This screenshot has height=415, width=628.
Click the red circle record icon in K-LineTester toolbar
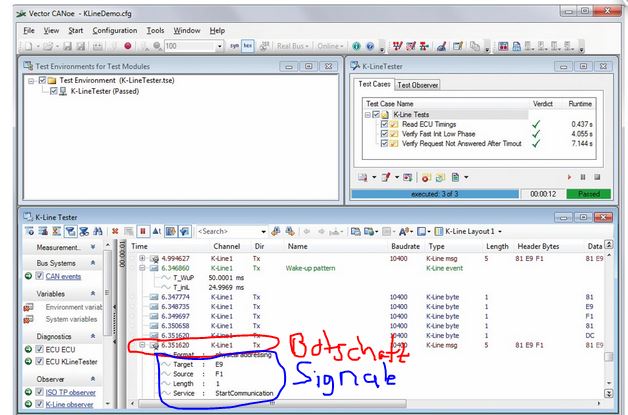(426, 177)
